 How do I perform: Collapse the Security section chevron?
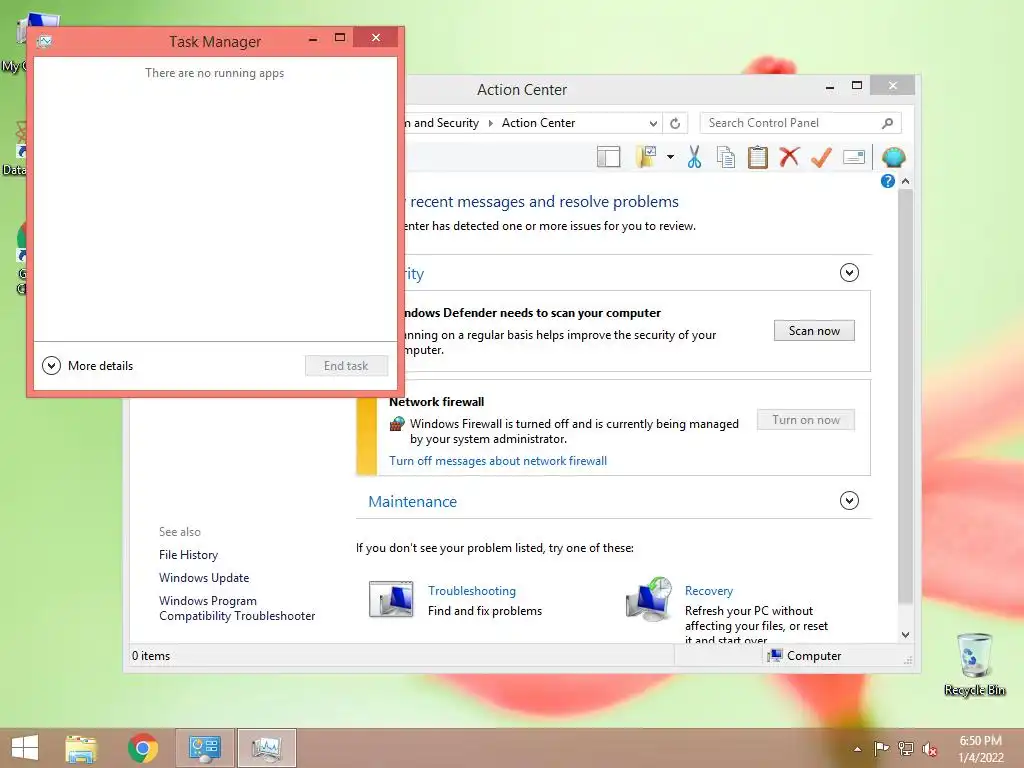pos(849,272)
